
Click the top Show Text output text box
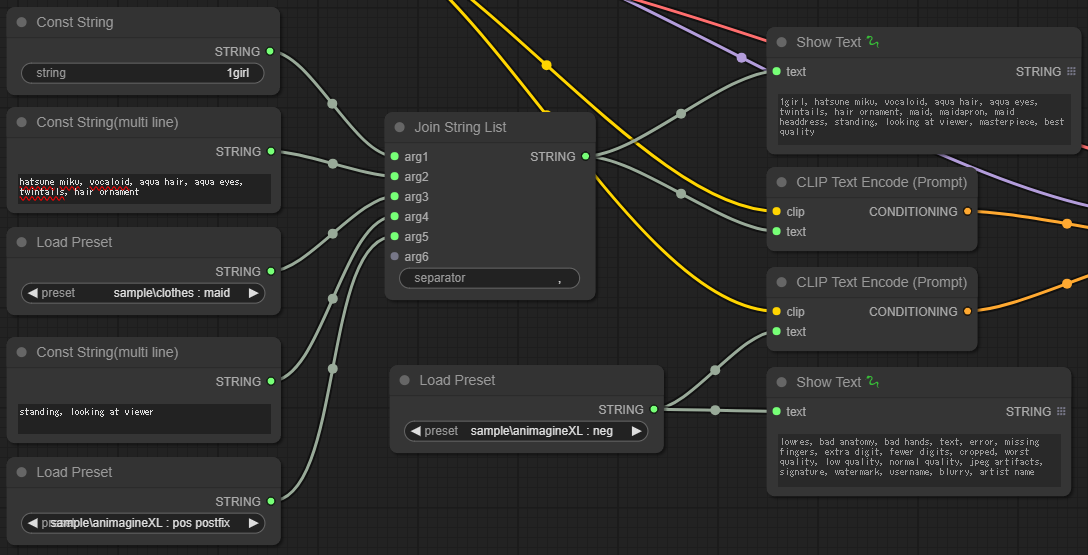(x=924, y=119)
